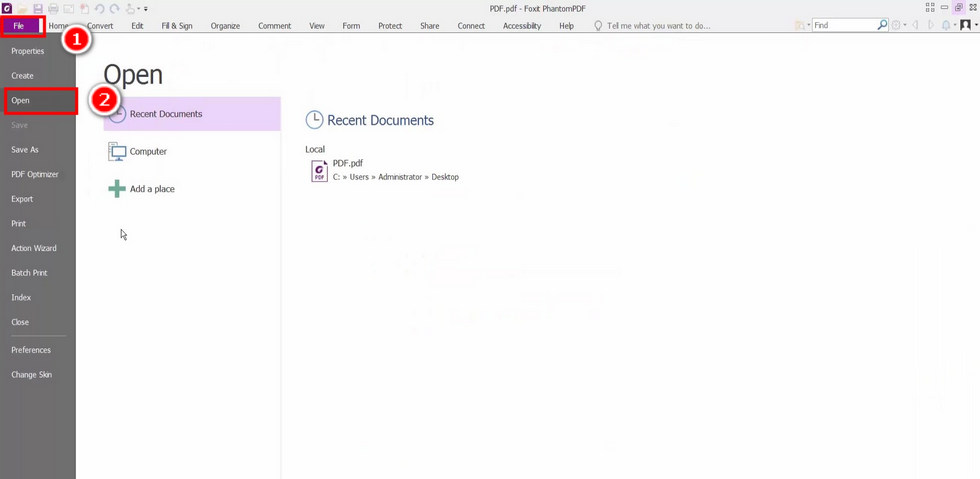Open the search settings gear dropdown
This screenshot has width=980, height=479.
coord(896,25)
